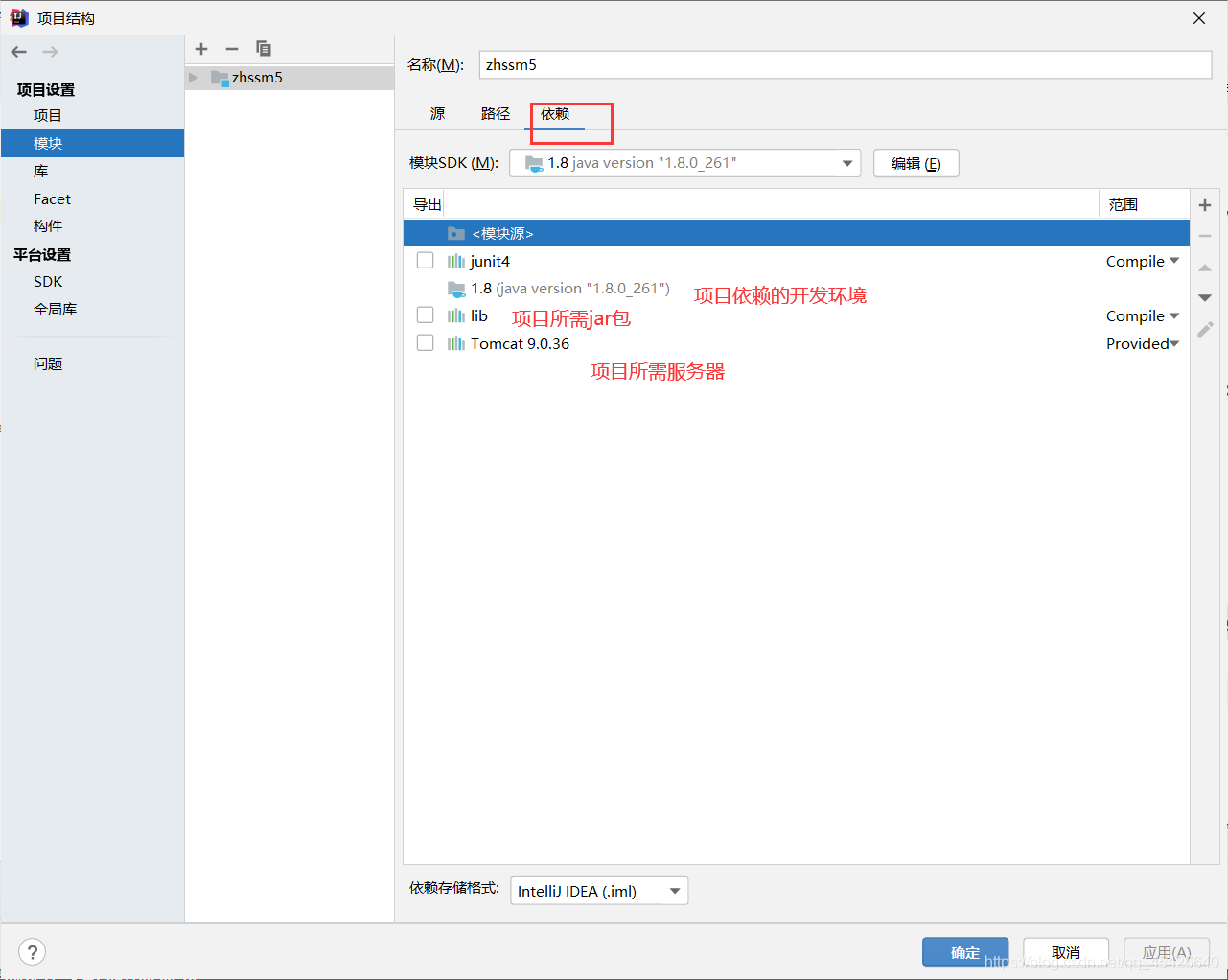Click the module source folder icon

(456, 233)
